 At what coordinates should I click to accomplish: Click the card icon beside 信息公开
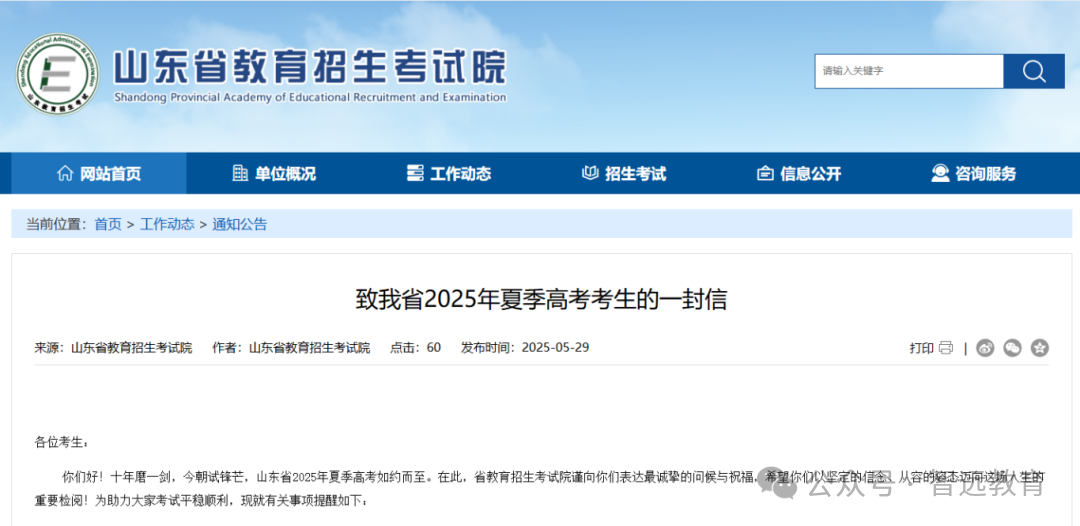(x=765, y=173)
